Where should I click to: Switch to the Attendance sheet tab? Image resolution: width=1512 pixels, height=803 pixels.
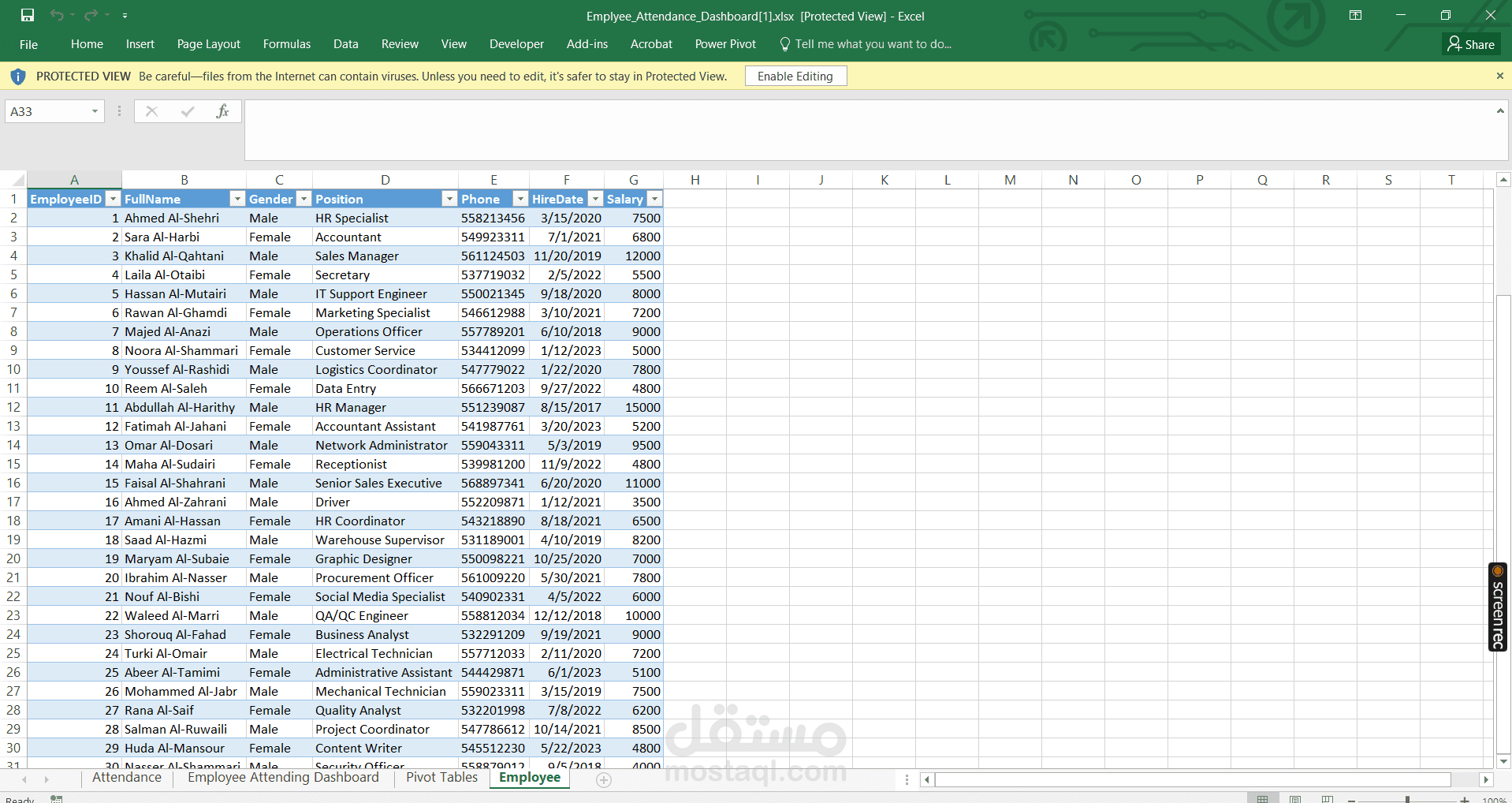tap(127, 778)
